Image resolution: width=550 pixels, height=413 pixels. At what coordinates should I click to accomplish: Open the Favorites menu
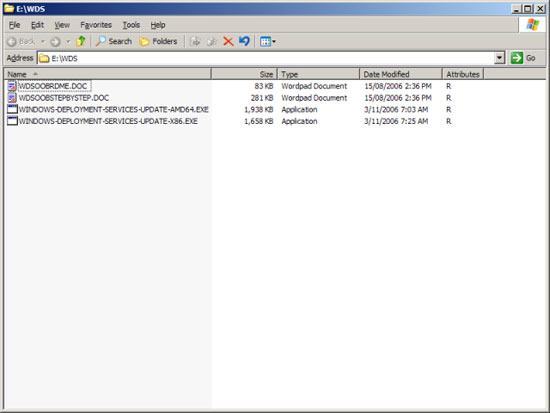(96, 25)
